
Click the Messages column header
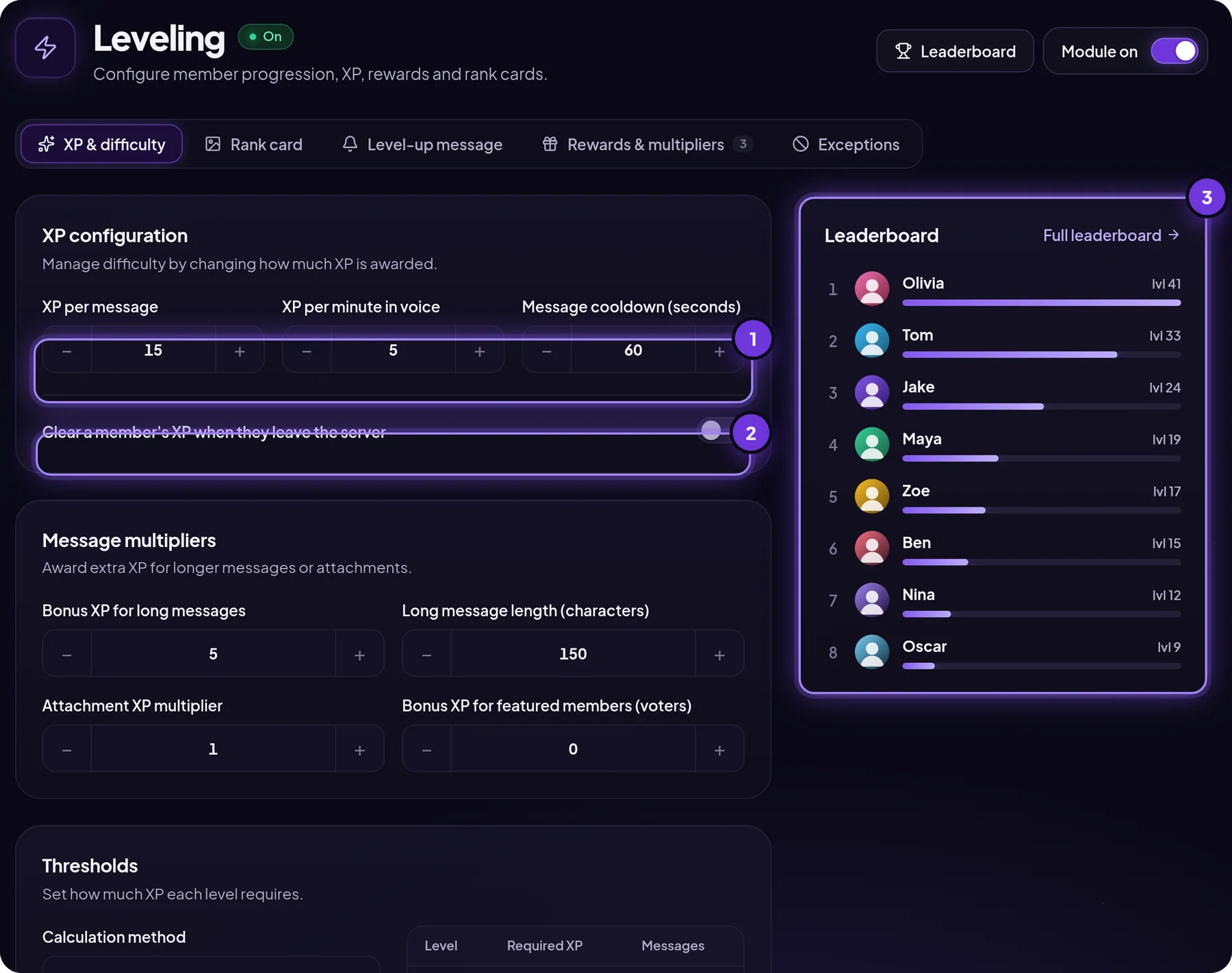pos(673,946)
